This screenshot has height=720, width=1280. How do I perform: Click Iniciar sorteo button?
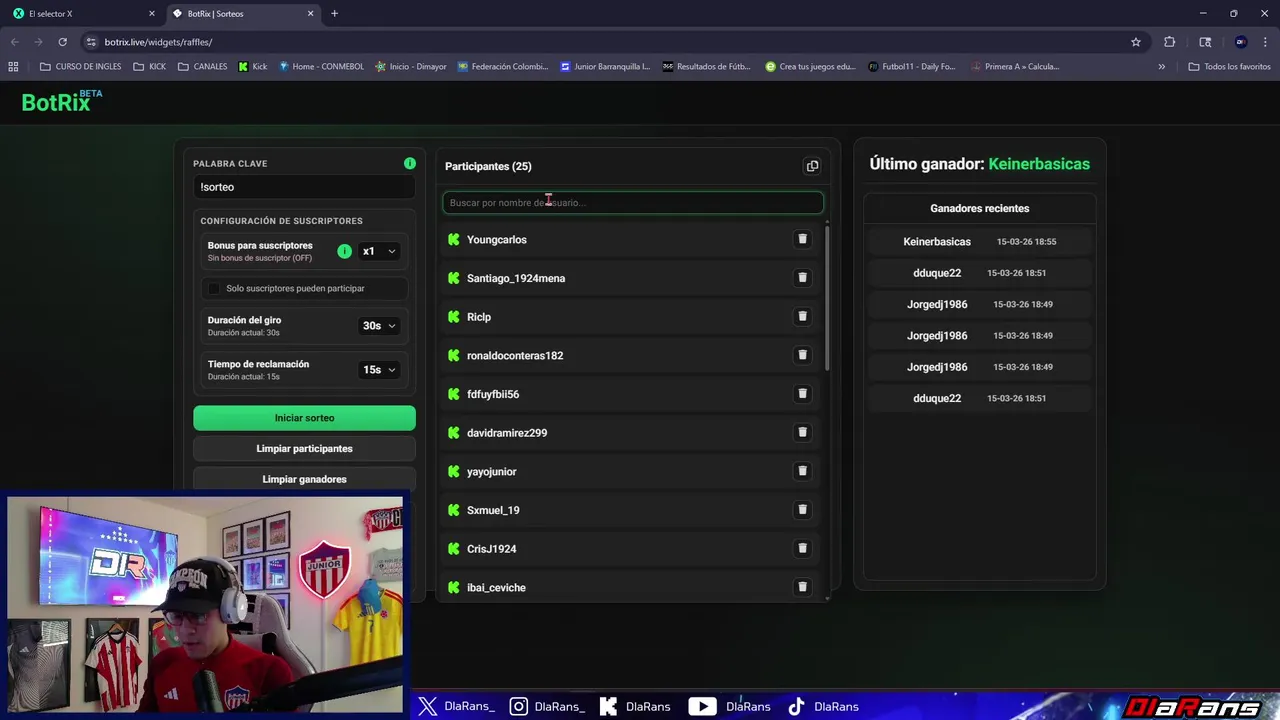coord(304,418)
